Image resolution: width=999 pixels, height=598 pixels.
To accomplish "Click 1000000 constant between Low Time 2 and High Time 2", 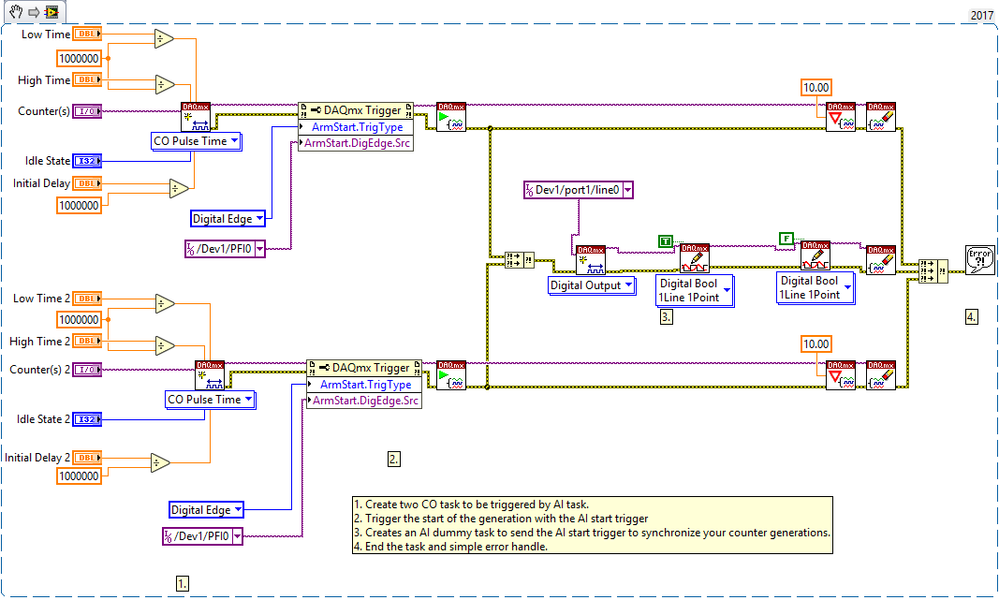I will point(79,319).
